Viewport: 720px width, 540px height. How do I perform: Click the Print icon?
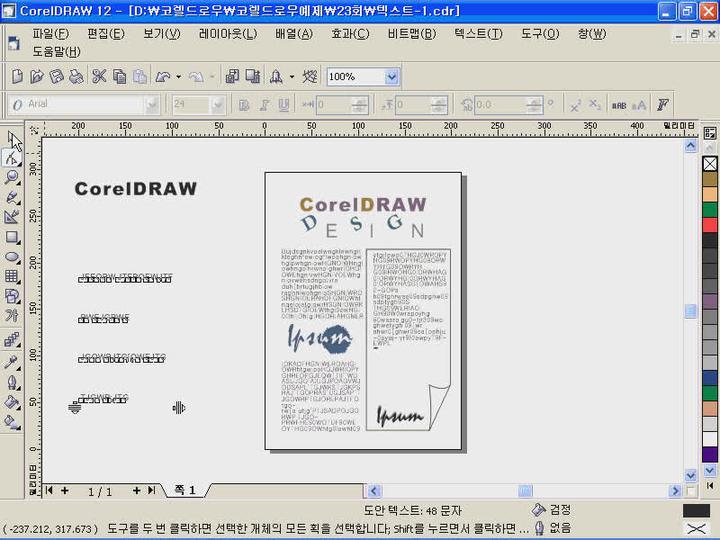click(x=76, y=76)
